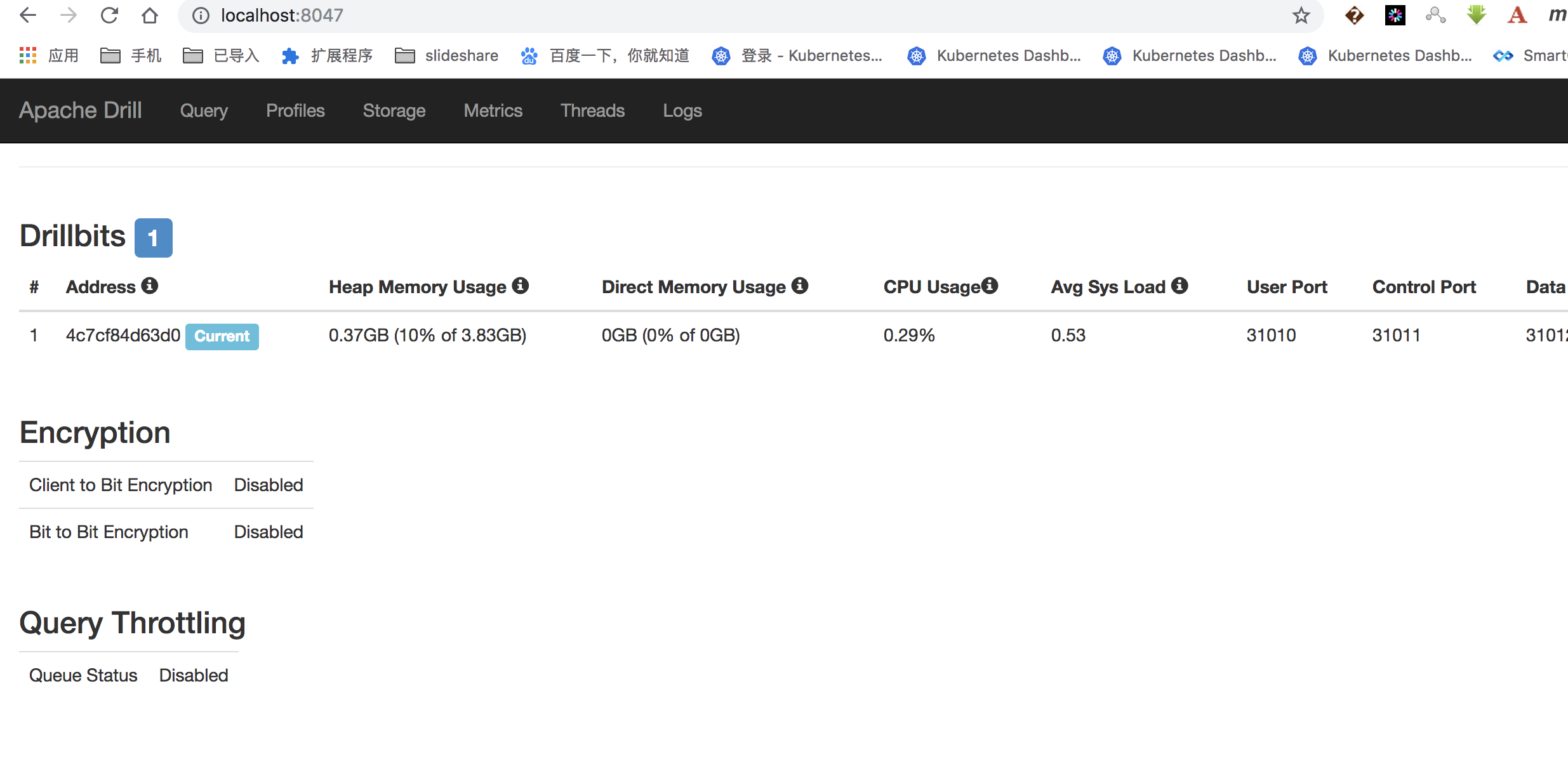Click the User Port value 31010
This screenshot has height=764, width=1568.
pyautogui.click(x=1271, y=335)
